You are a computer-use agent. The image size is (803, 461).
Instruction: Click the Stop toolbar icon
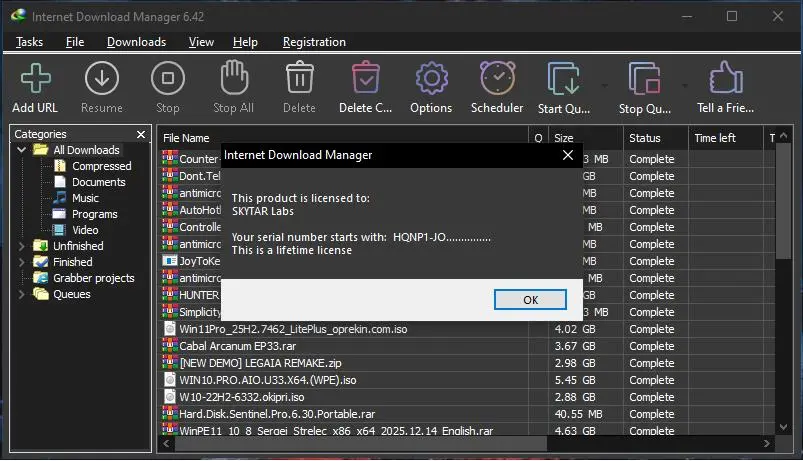[x=167, y=78]
